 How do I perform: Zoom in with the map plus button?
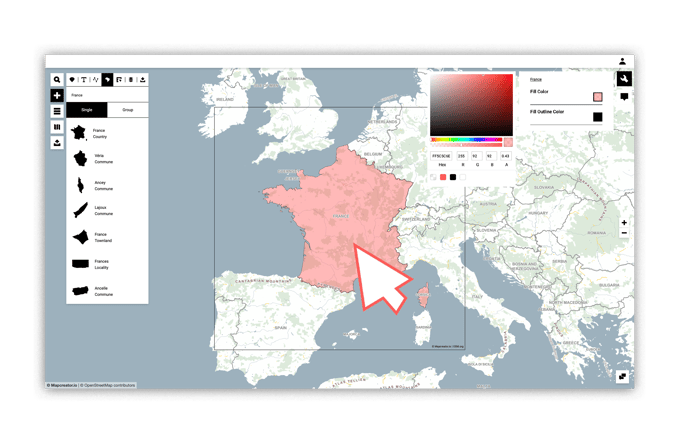pyautogui.click(x=624, y=222)
